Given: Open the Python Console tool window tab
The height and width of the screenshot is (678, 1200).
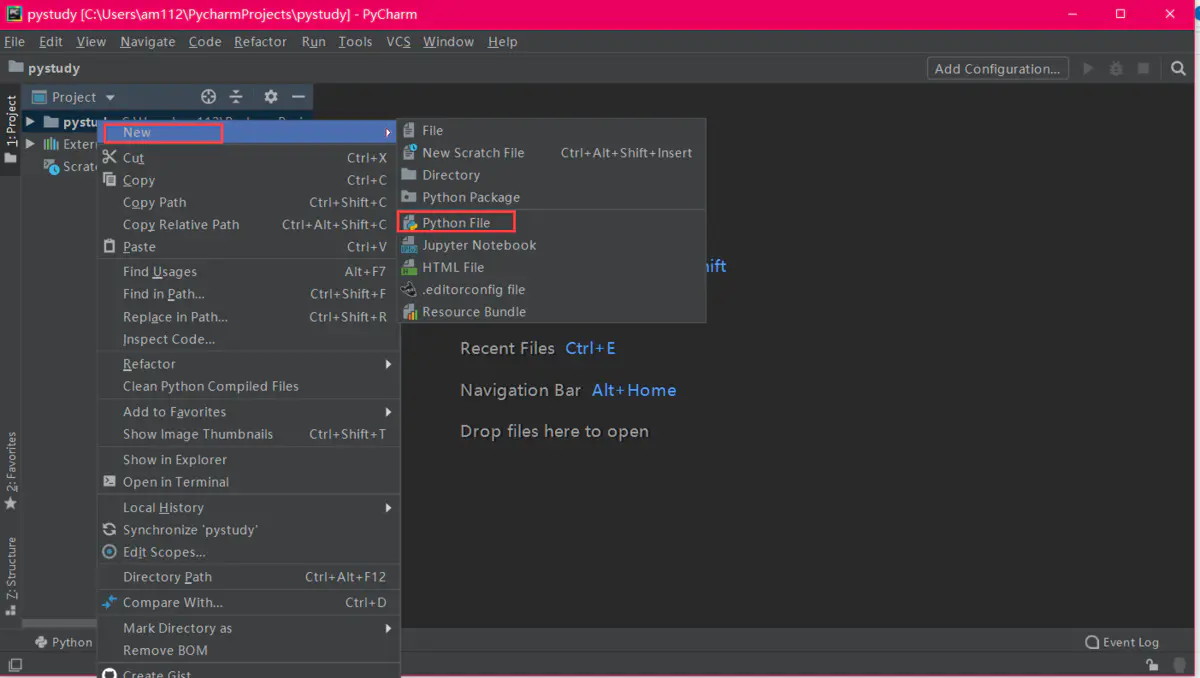Looking at the screenshot, I should [x=63, y=642].
